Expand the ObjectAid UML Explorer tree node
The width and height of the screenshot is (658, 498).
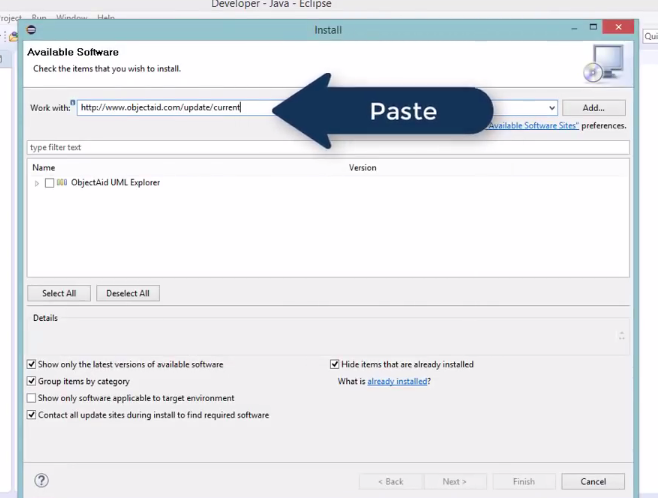[37, 183]
